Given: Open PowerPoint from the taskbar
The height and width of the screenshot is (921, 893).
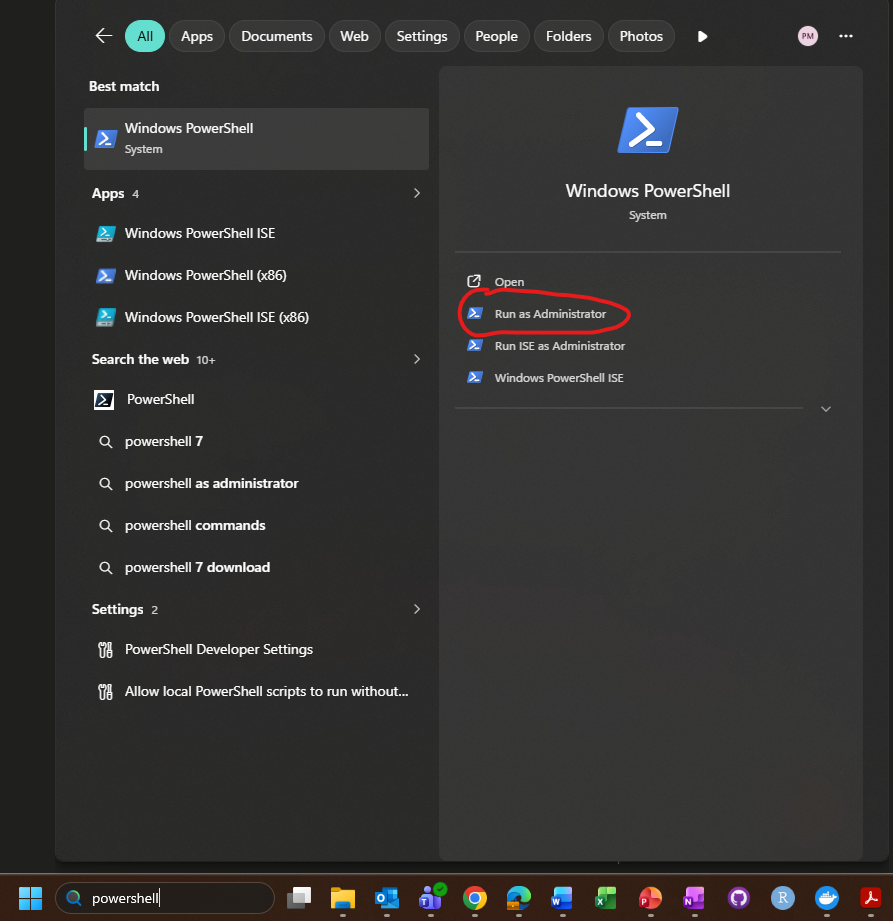Looking at the screenshot, I should tap(650, 898).
